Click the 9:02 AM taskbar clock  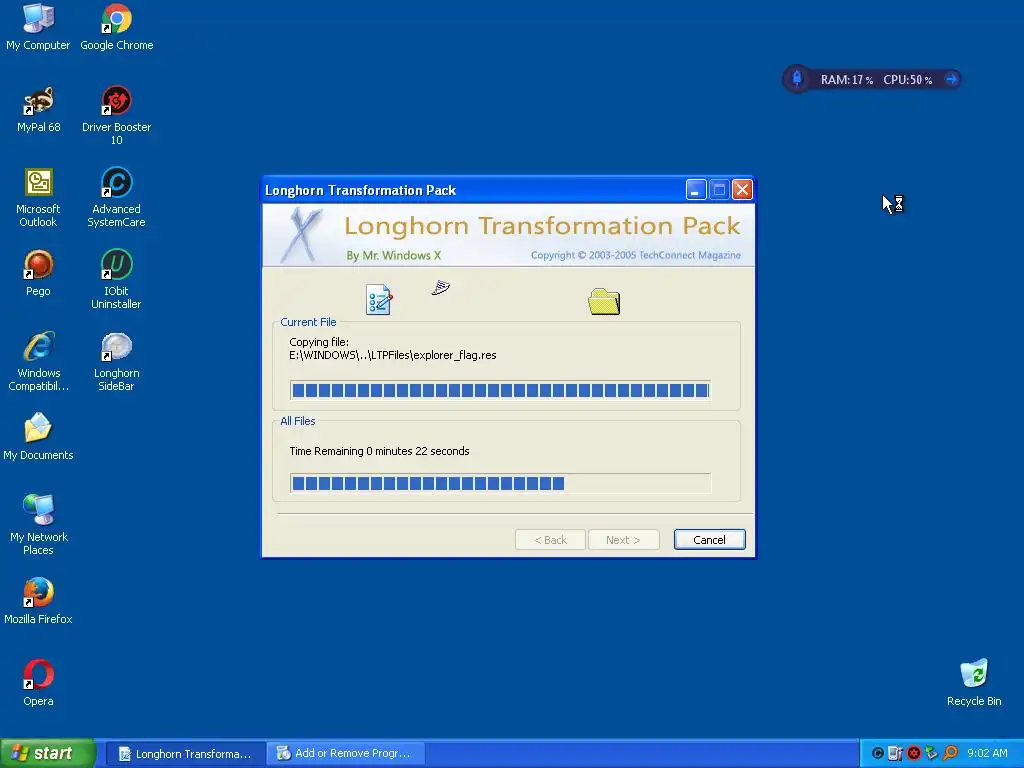(987, 753)
